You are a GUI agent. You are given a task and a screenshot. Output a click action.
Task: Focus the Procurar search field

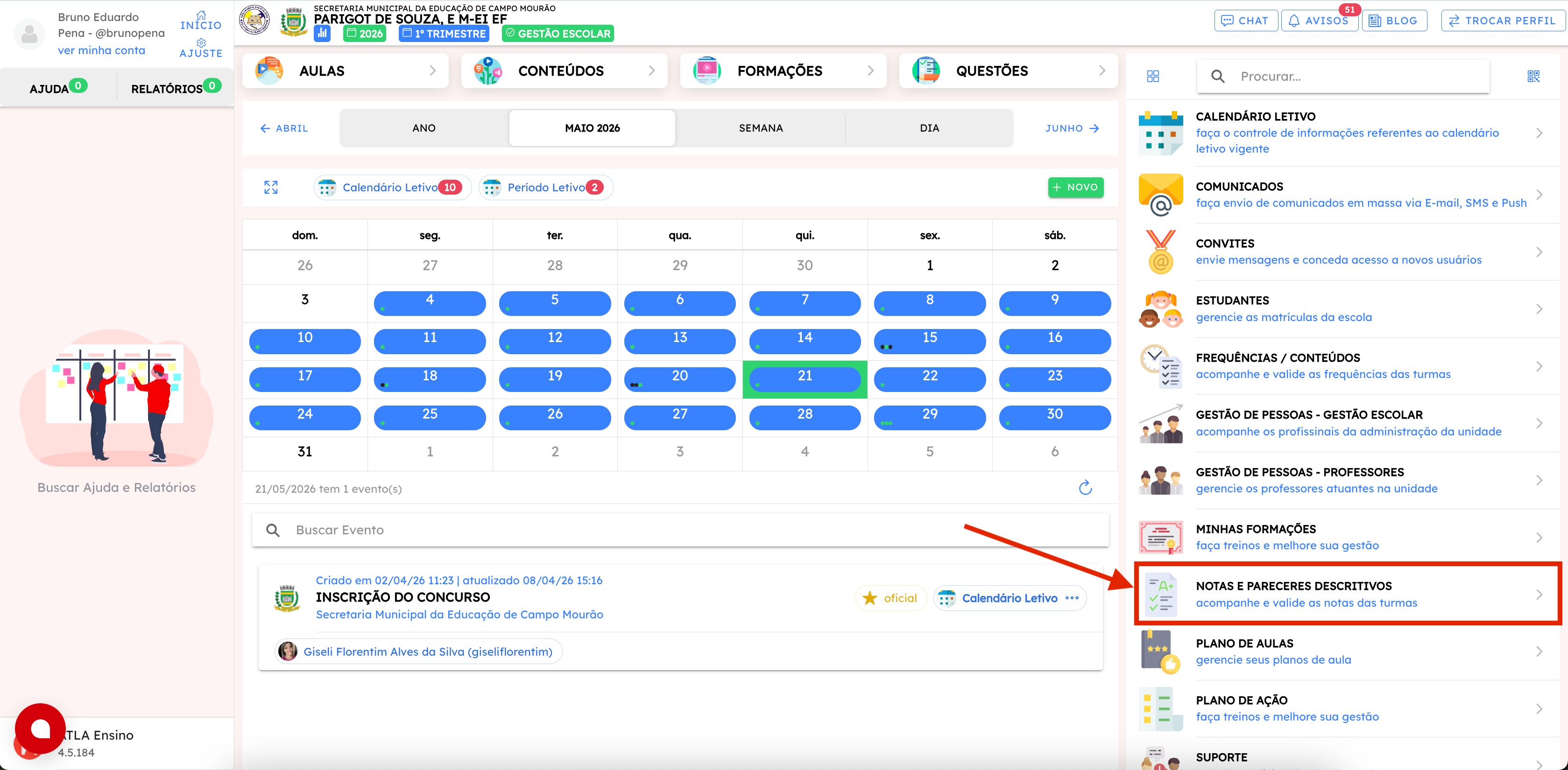(x=1343, y=76)
